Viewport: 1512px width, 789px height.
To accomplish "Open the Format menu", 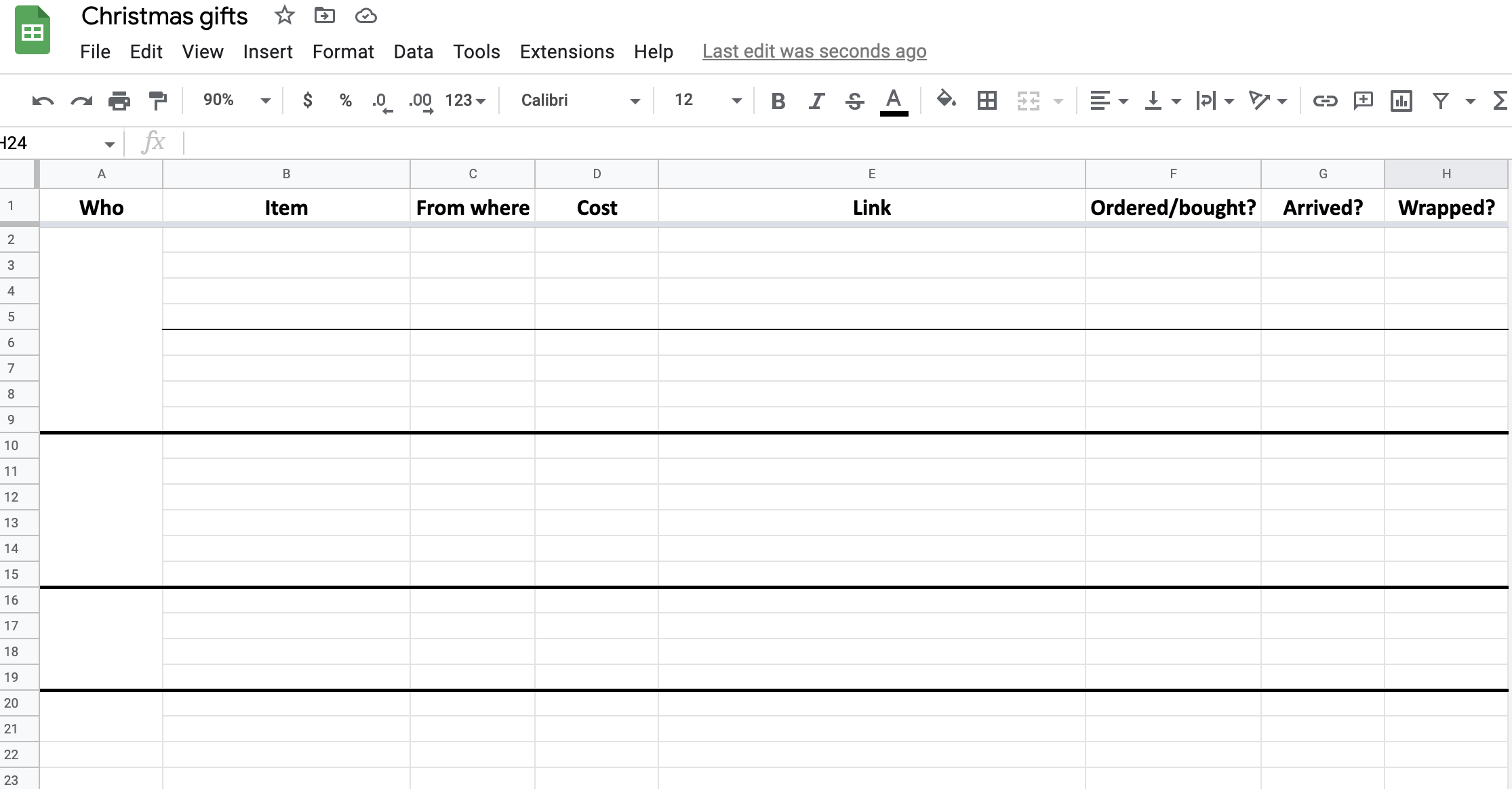I will click(x=342, y=52).
